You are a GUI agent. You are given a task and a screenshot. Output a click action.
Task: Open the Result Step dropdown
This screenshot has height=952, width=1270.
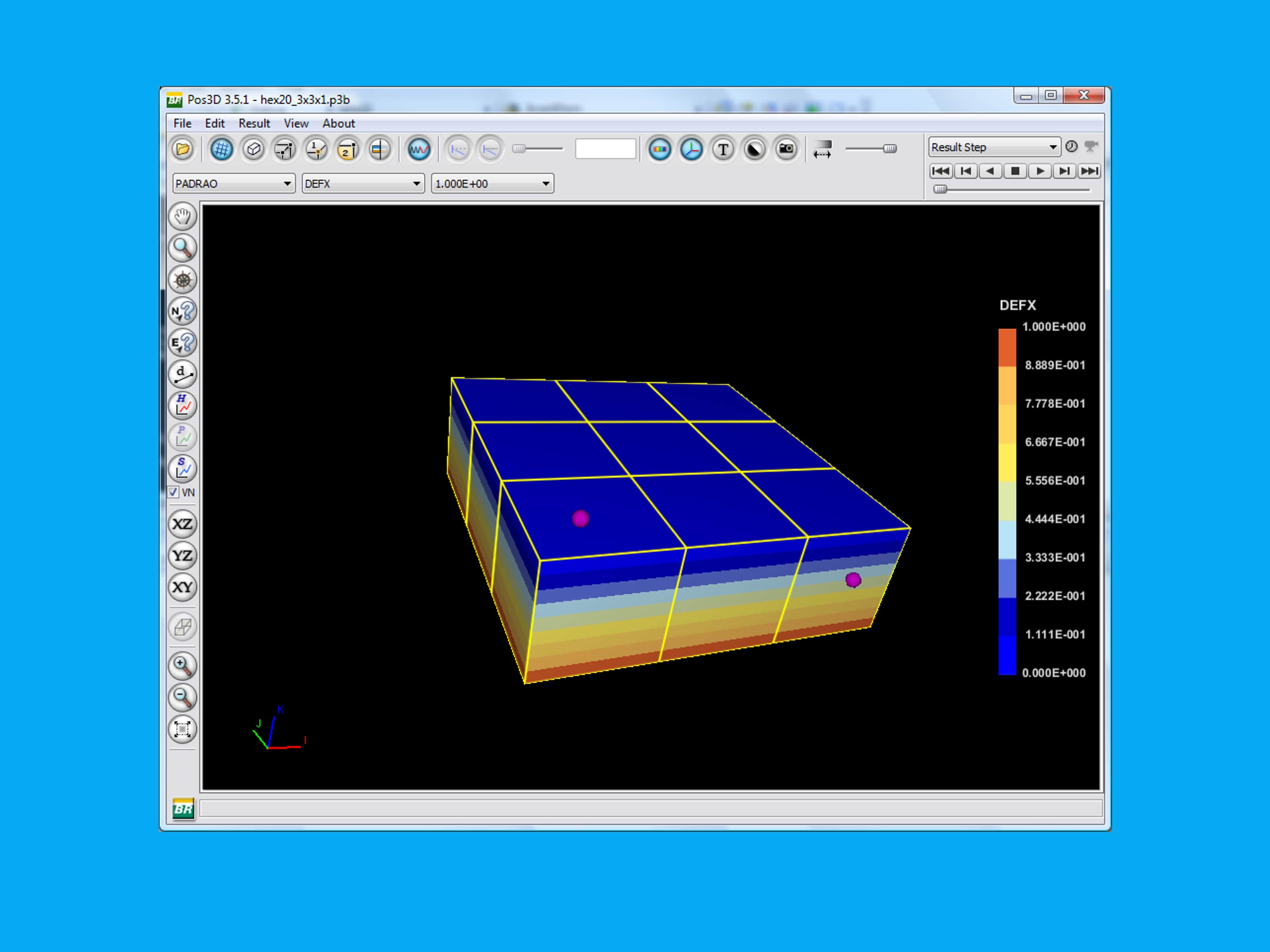click(x=993, y=148)
